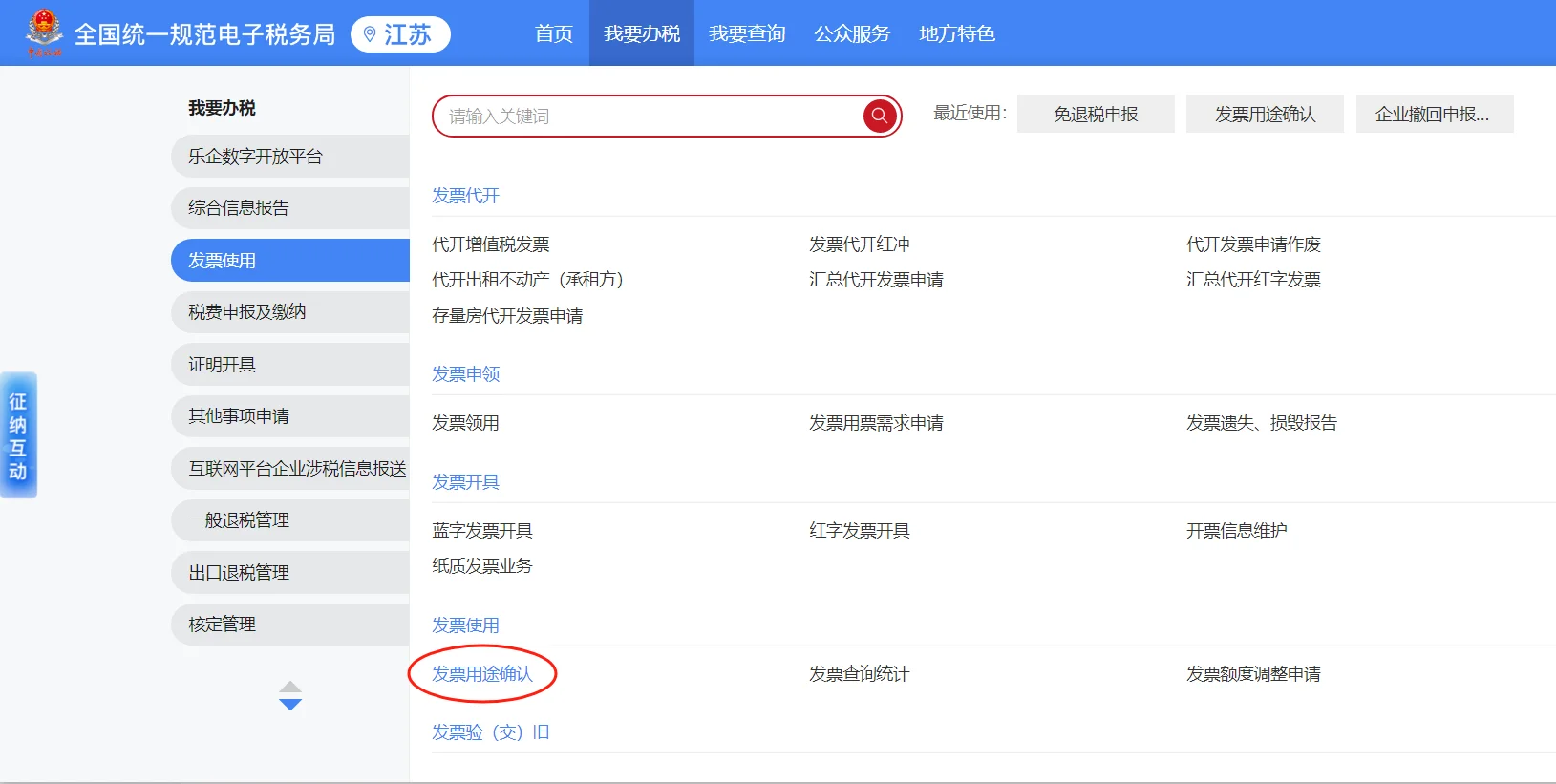Open 代开出租不动产（承租方）link

click(528, 280)
